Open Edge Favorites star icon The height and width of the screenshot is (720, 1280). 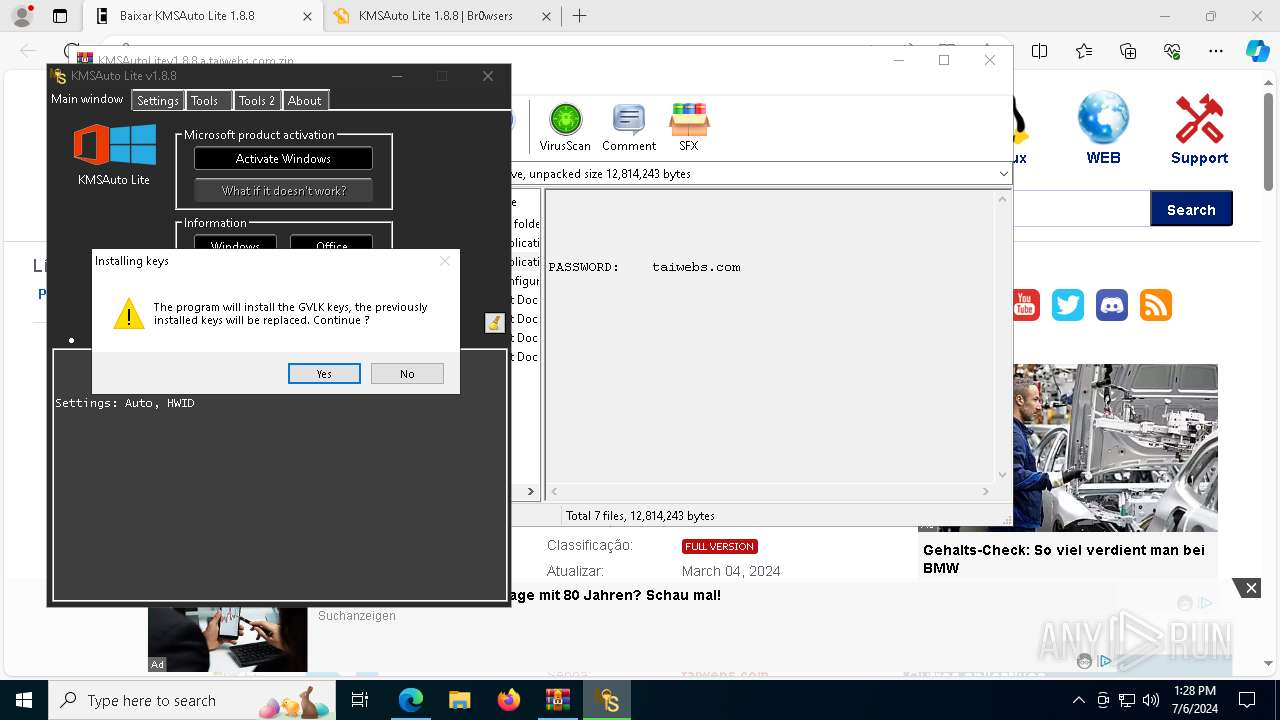tap(1084, 51)
